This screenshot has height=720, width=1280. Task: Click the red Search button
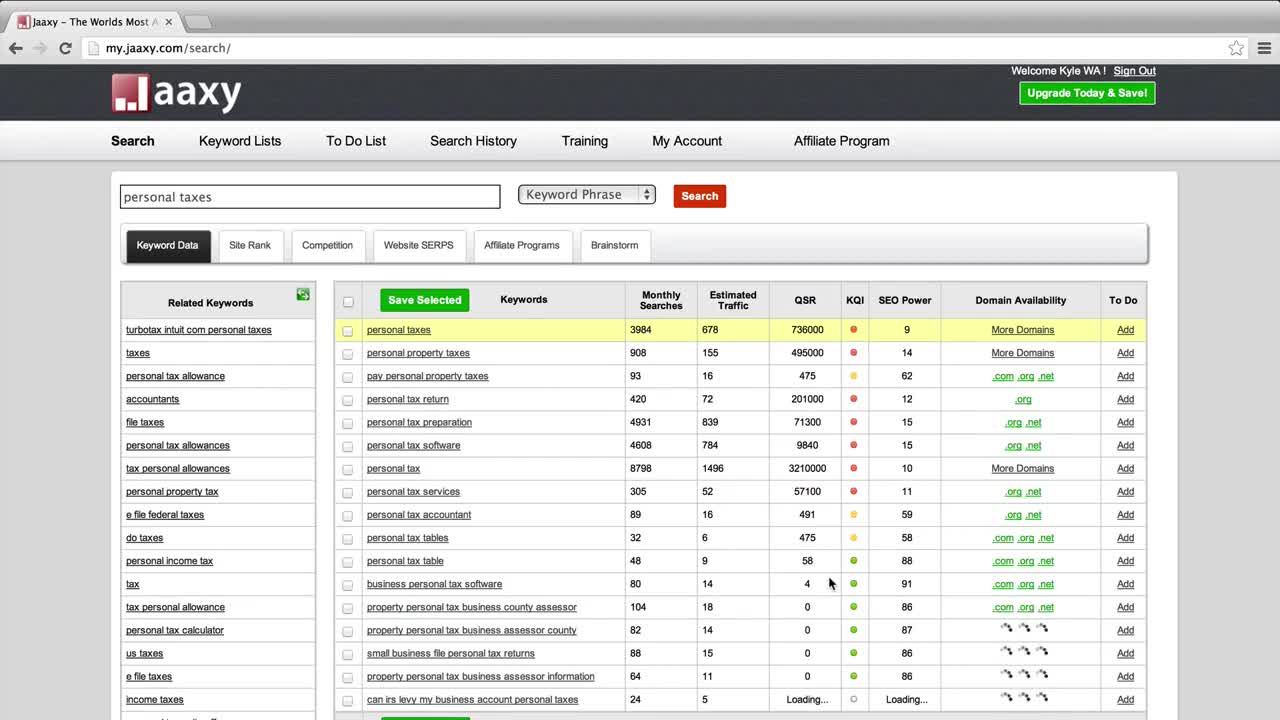click(700, 196)
